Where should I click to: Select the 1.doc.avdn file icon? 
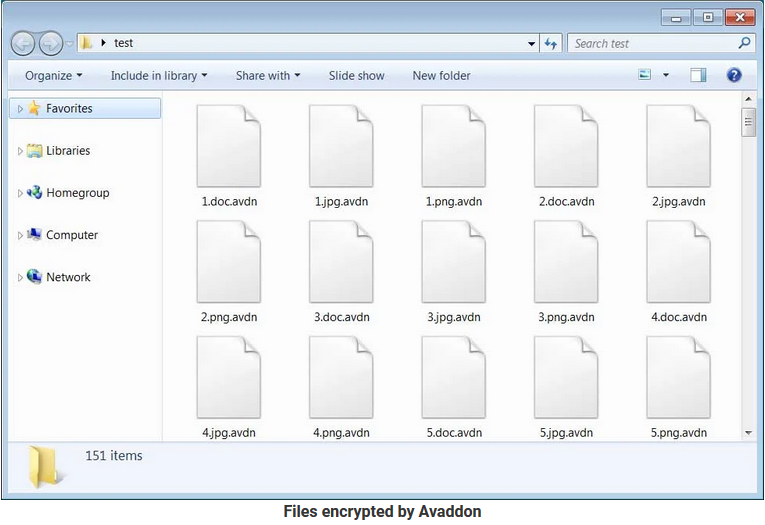tap(229, 146)
